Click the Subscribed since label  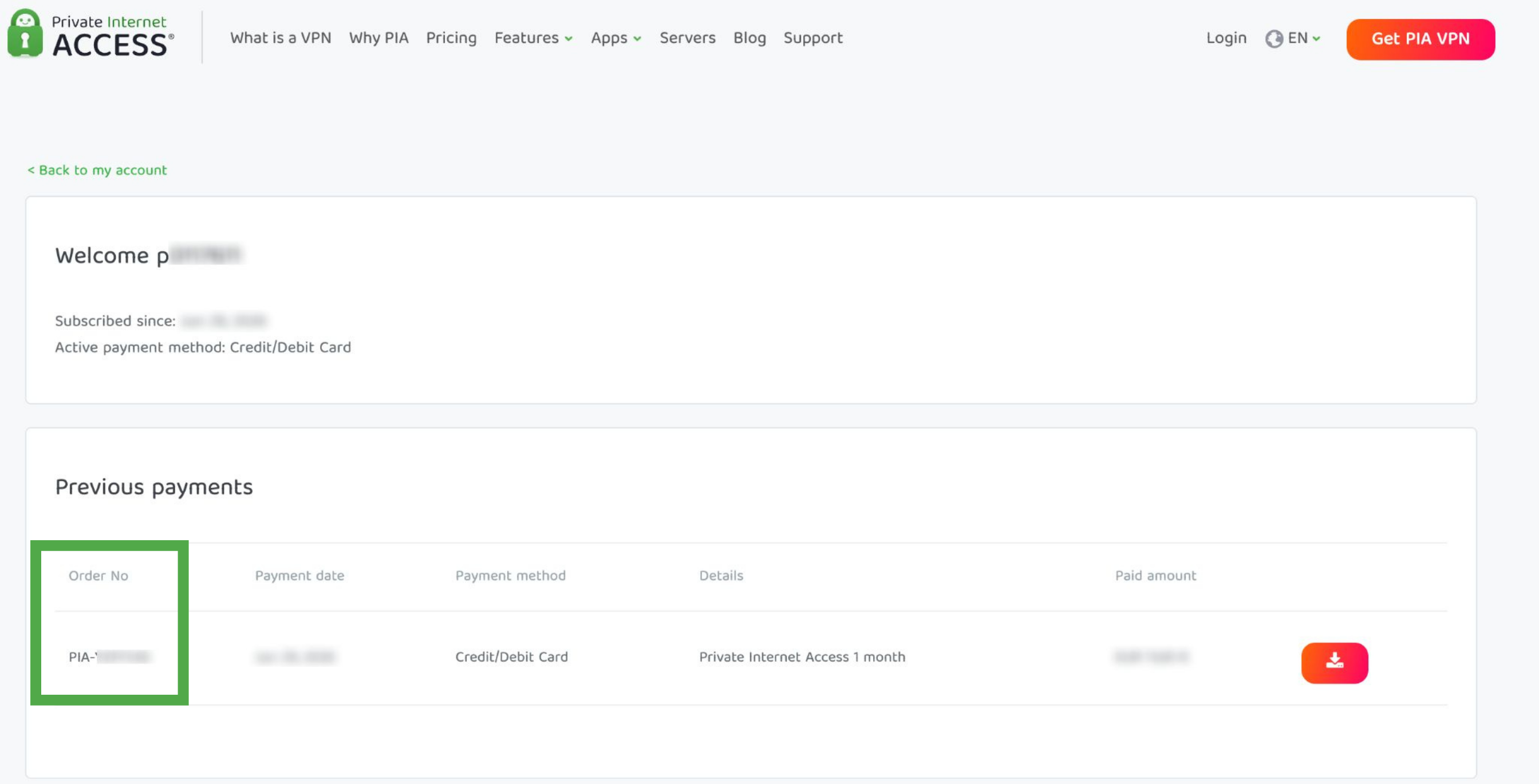[115, 320]
